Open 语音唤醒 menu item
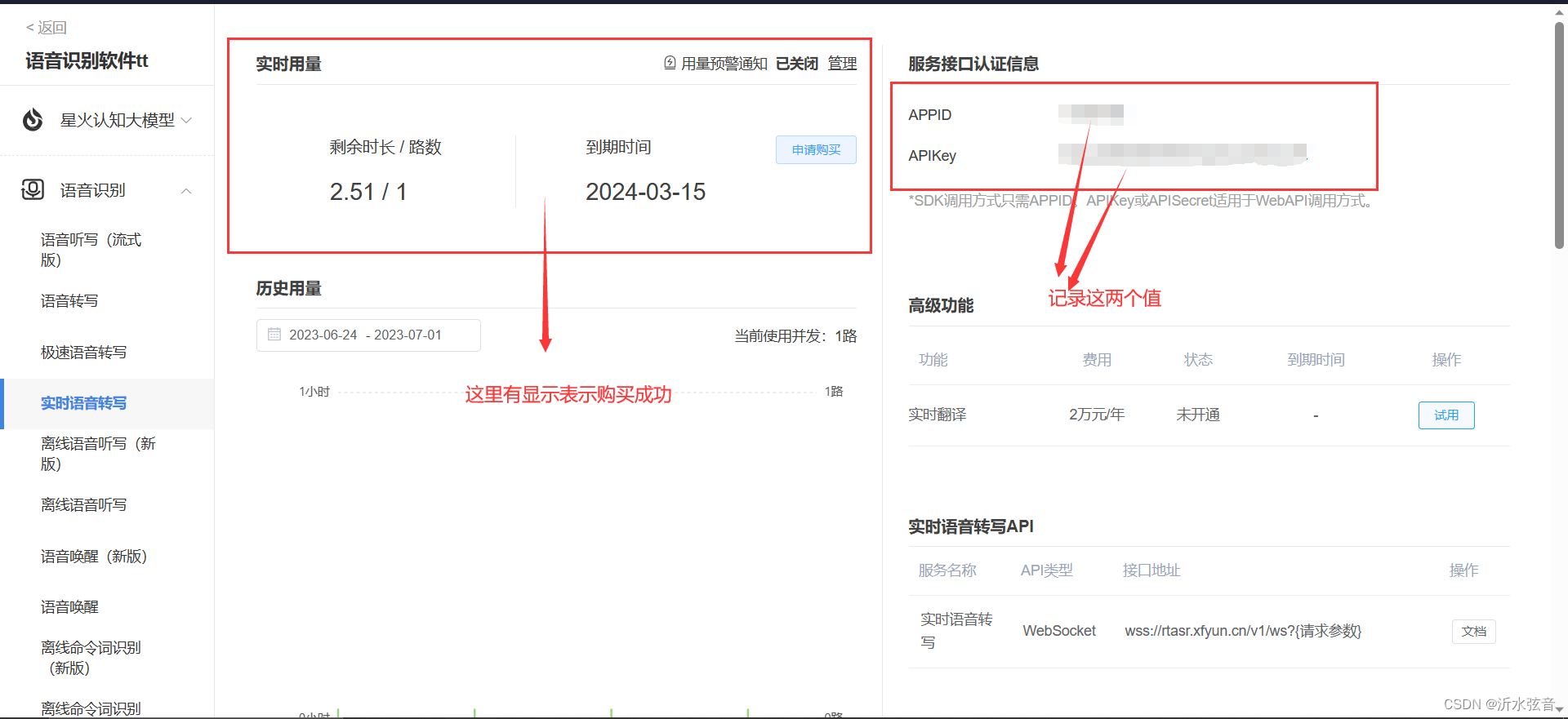 pyautogui.click(x=69, y=607)
